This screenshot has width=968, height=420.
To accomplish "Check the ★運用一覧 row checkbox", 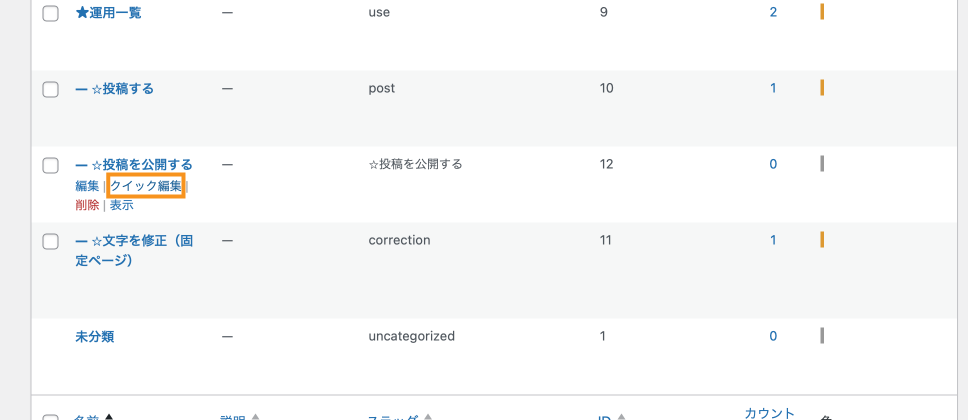I will click(51, 13).
